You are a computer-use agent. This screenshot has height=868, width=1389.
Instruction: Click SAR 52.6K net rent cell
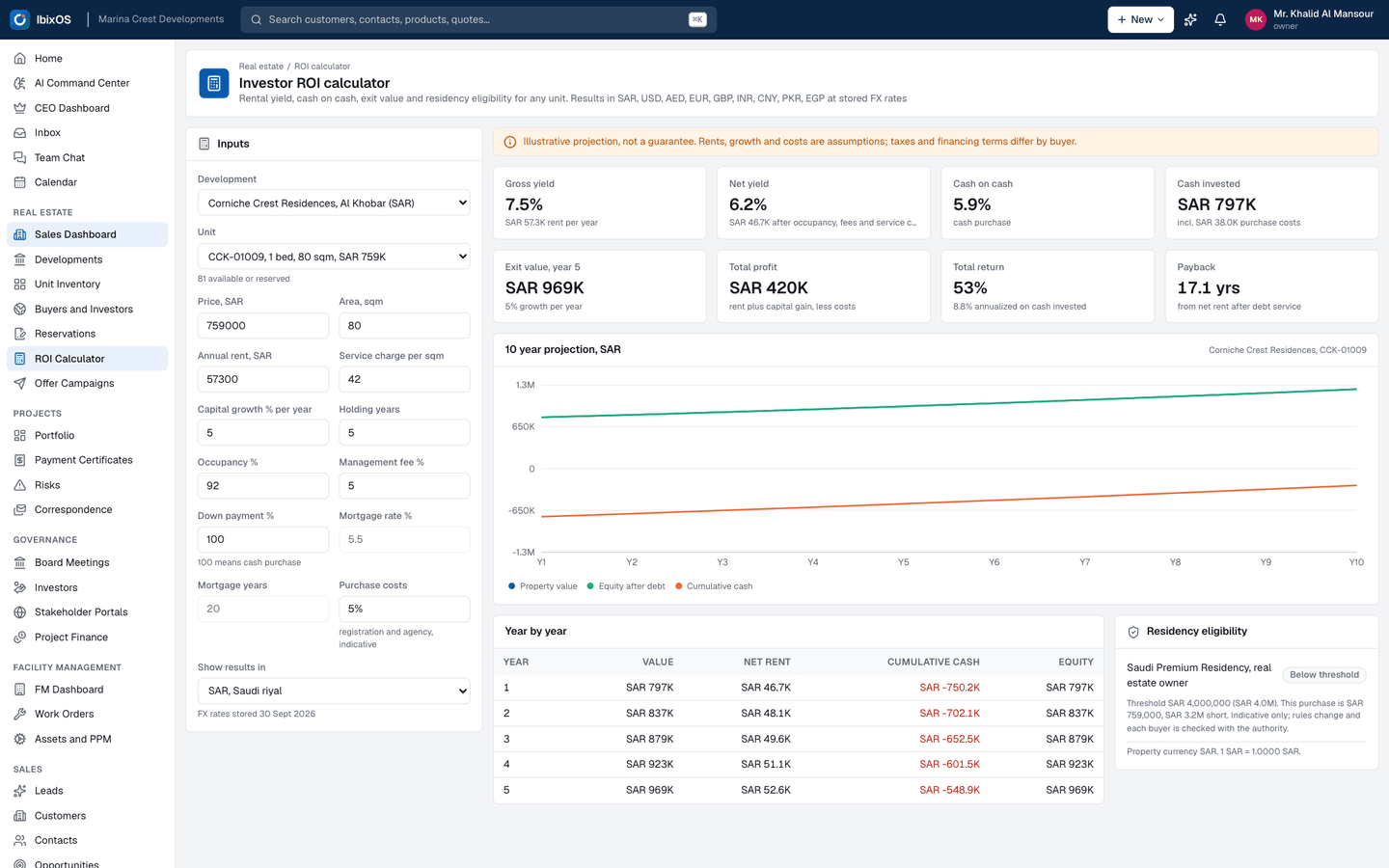pyautogui.click(x=766, y=790)
